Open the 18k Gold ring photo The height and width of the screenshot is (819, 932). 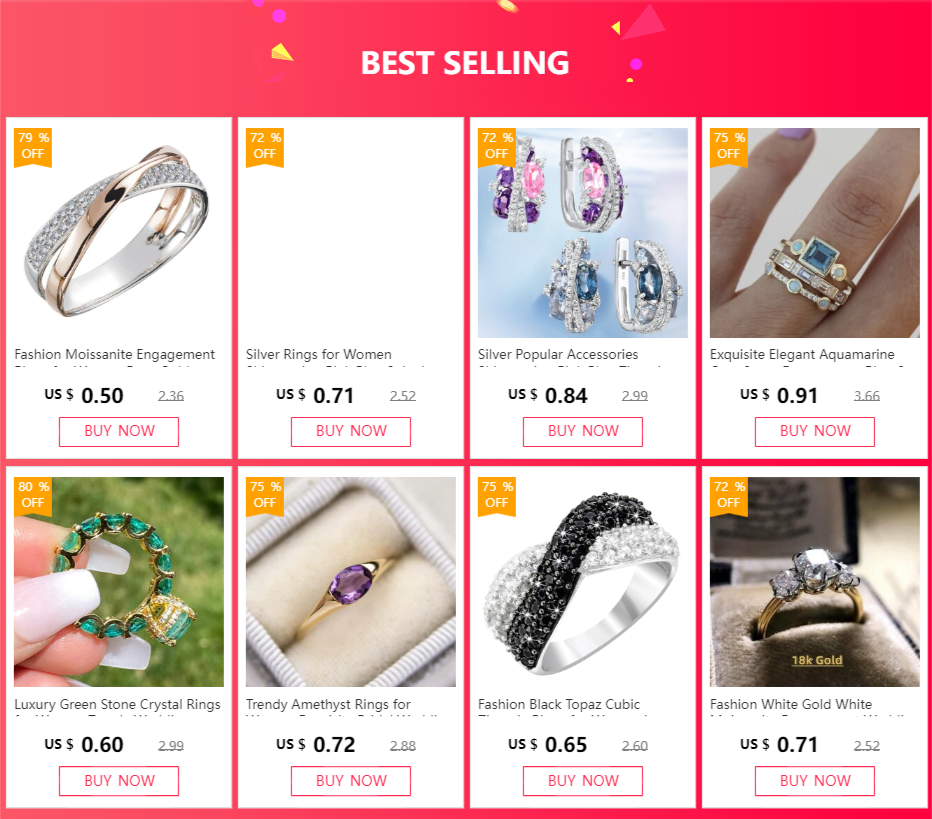click(x=814, y=582)
